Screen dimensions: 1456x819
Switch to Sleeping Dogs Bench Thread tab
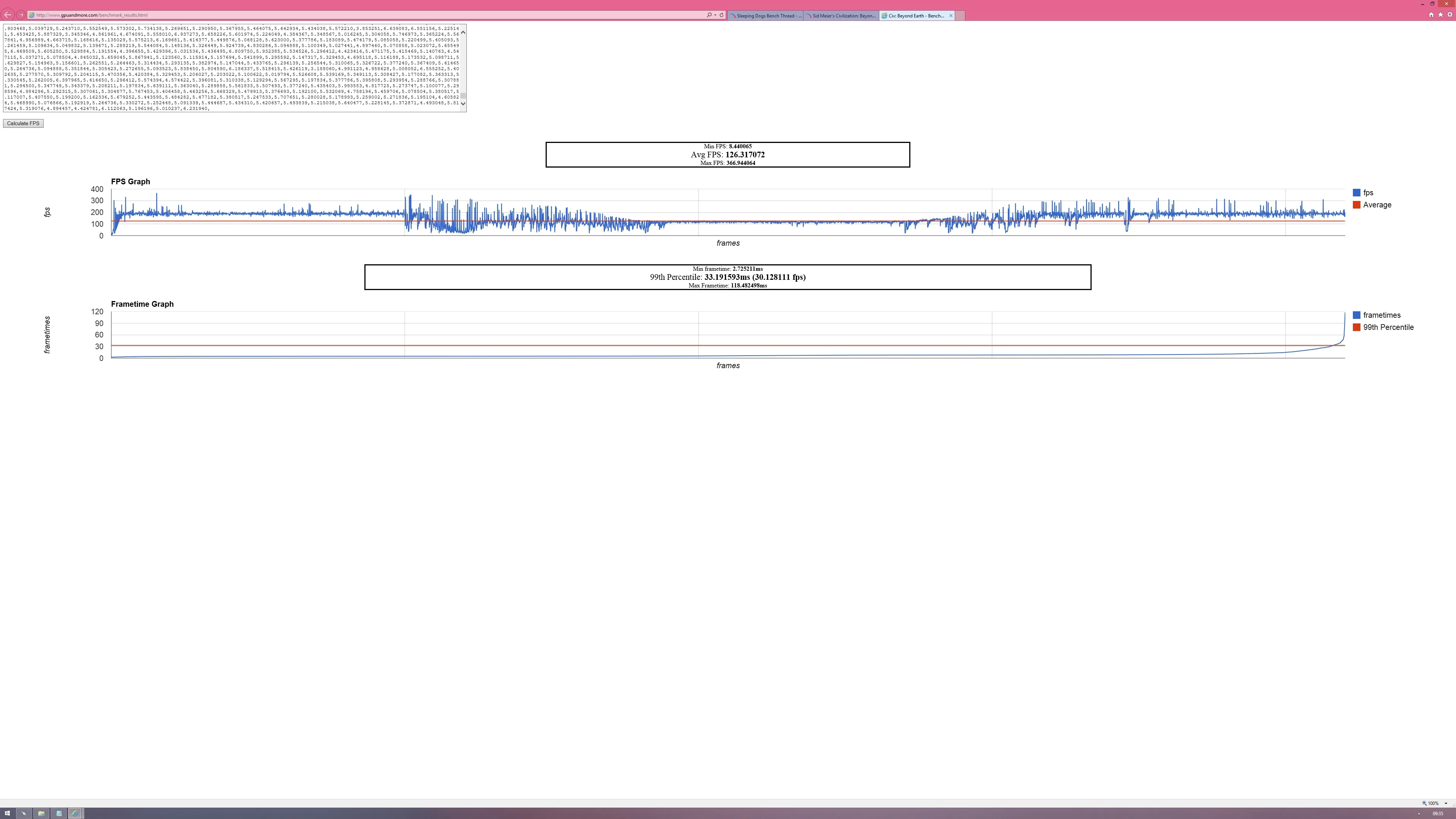coord(765,16)
